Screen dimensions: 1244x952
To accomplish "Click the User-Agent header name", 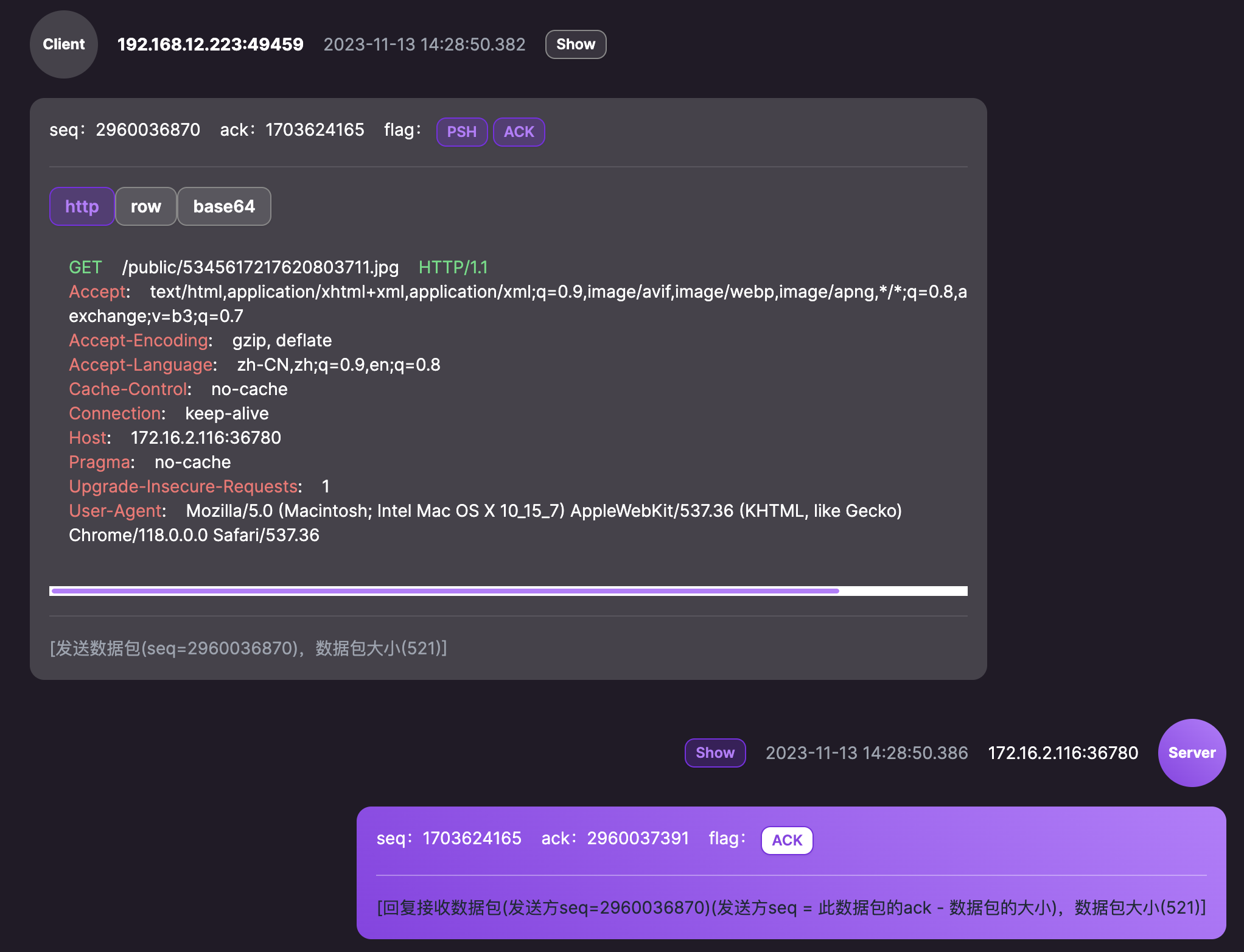I will coord(115,511).
